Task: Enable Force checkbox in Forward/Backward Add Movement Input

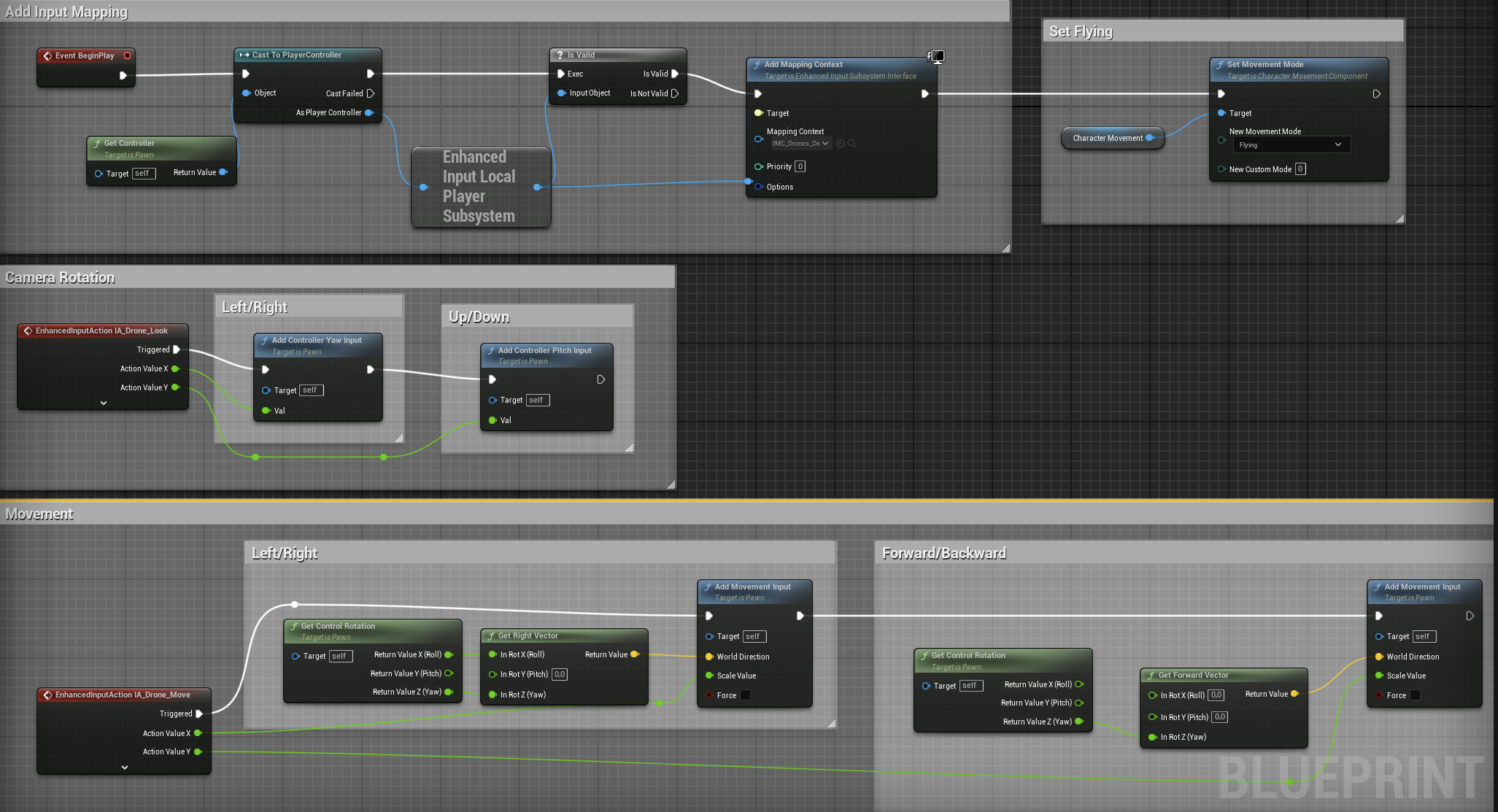Action: [1415, 695]
